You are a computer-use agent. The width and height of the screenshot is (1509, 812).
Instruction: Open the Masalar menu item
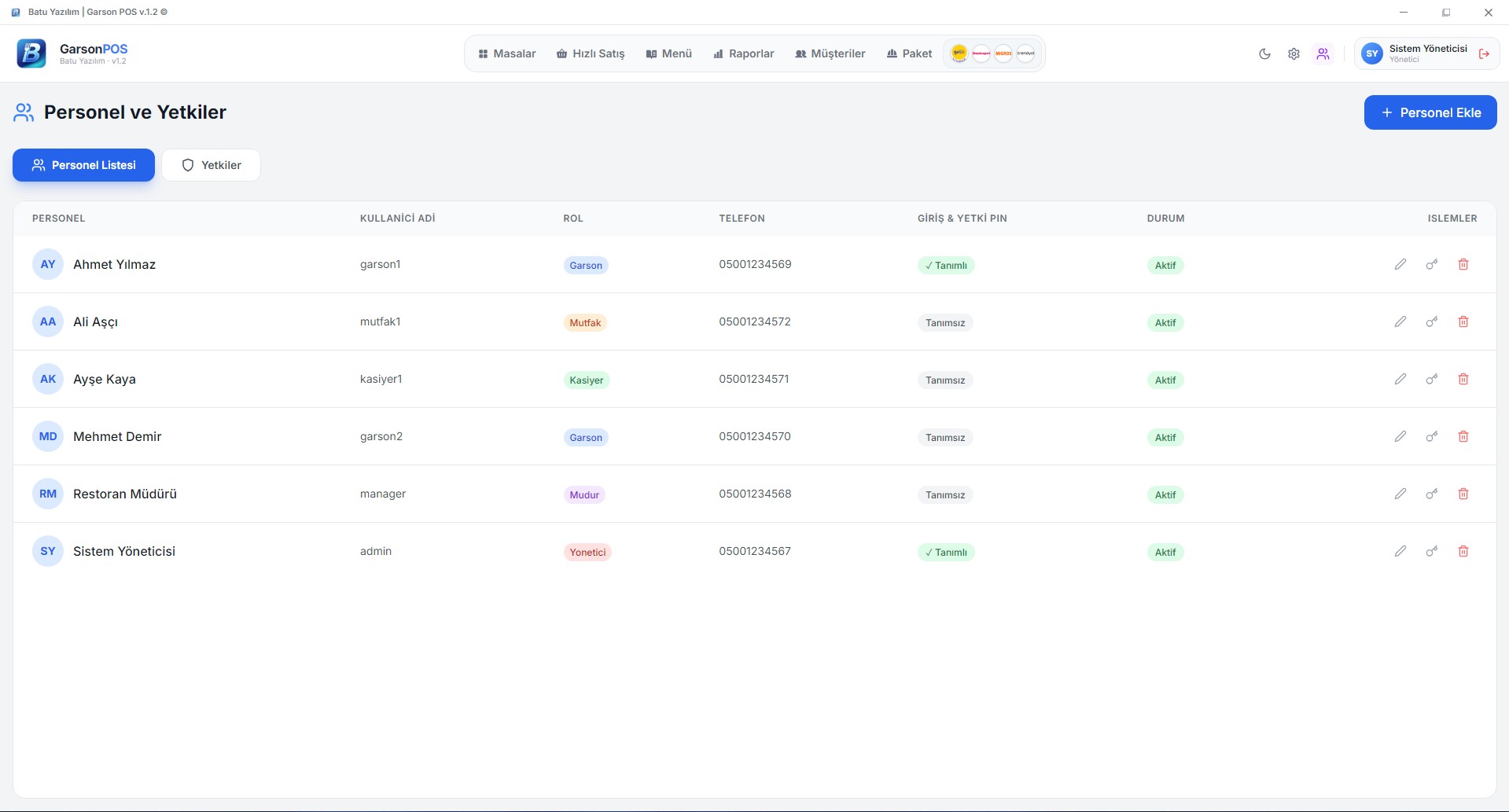(x=507, y=53)
